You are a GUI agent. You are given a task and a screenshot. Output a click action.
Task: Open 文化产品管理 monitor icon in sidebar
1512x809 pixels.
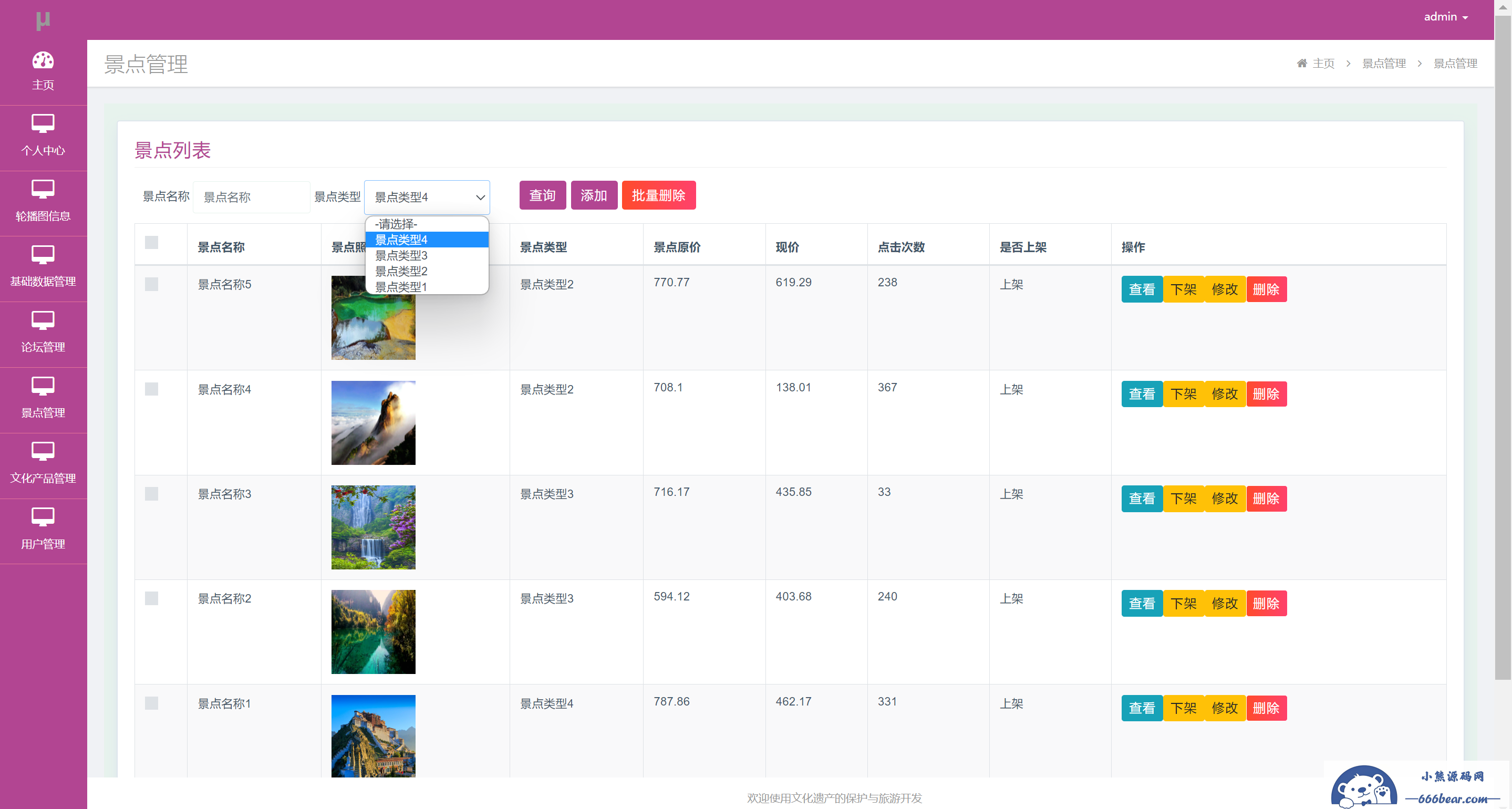[x=43, y=451]
